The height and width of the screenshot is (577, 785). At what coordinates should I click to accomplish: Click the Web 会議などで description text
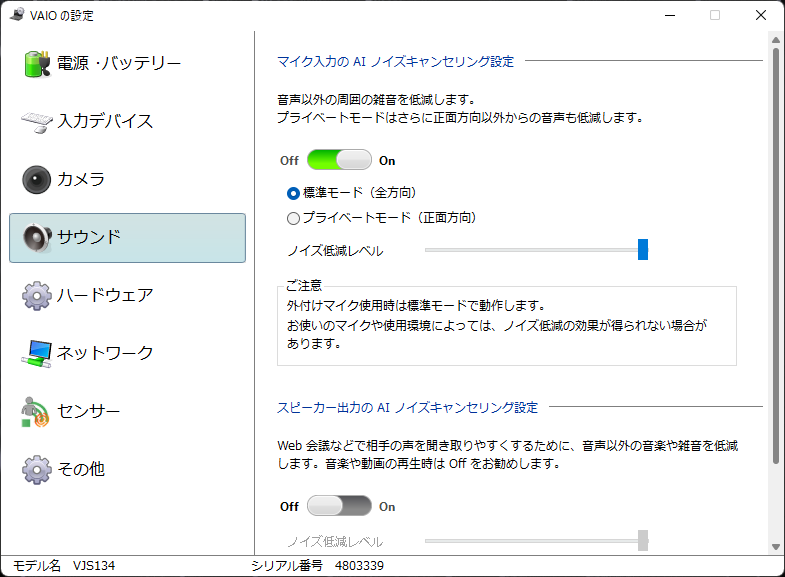click(x=508, y=454)
